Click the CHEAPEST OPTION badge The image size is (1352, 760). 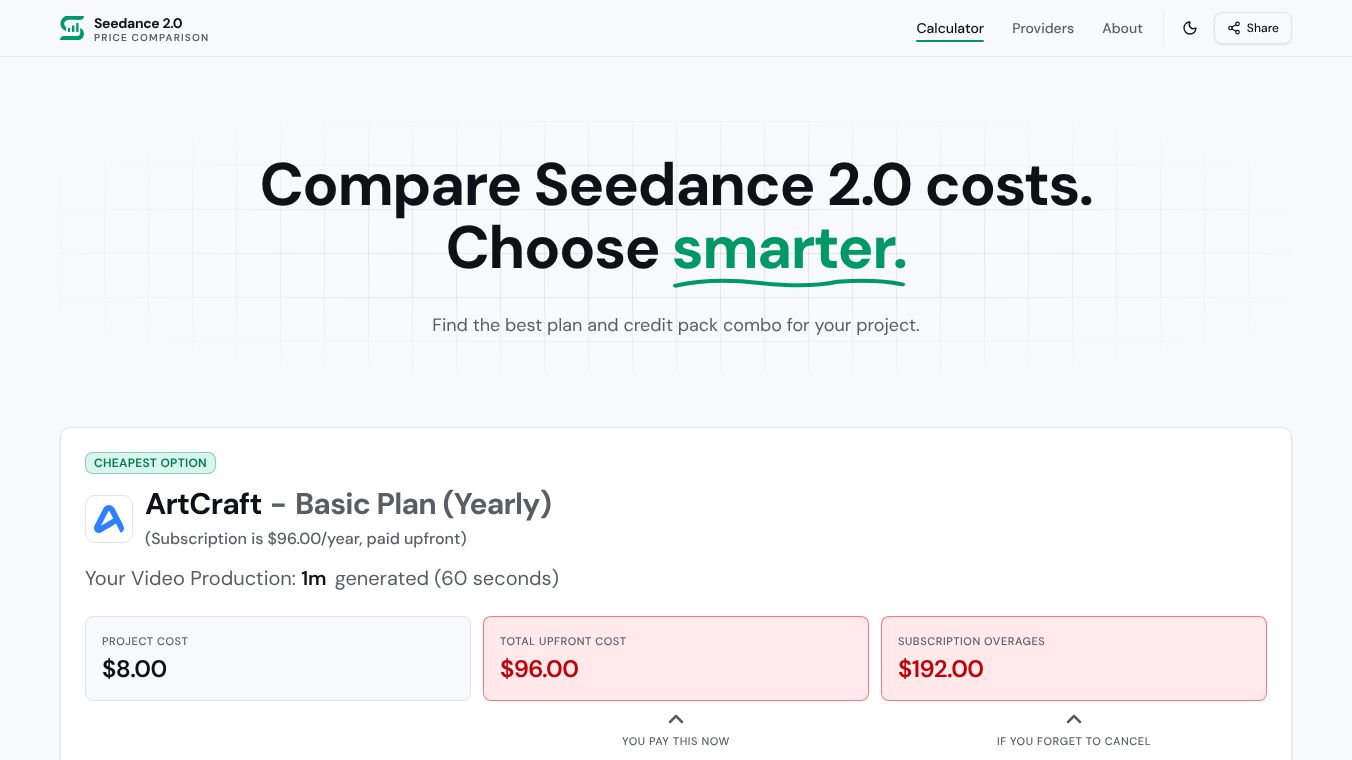[x=150, y=462]
